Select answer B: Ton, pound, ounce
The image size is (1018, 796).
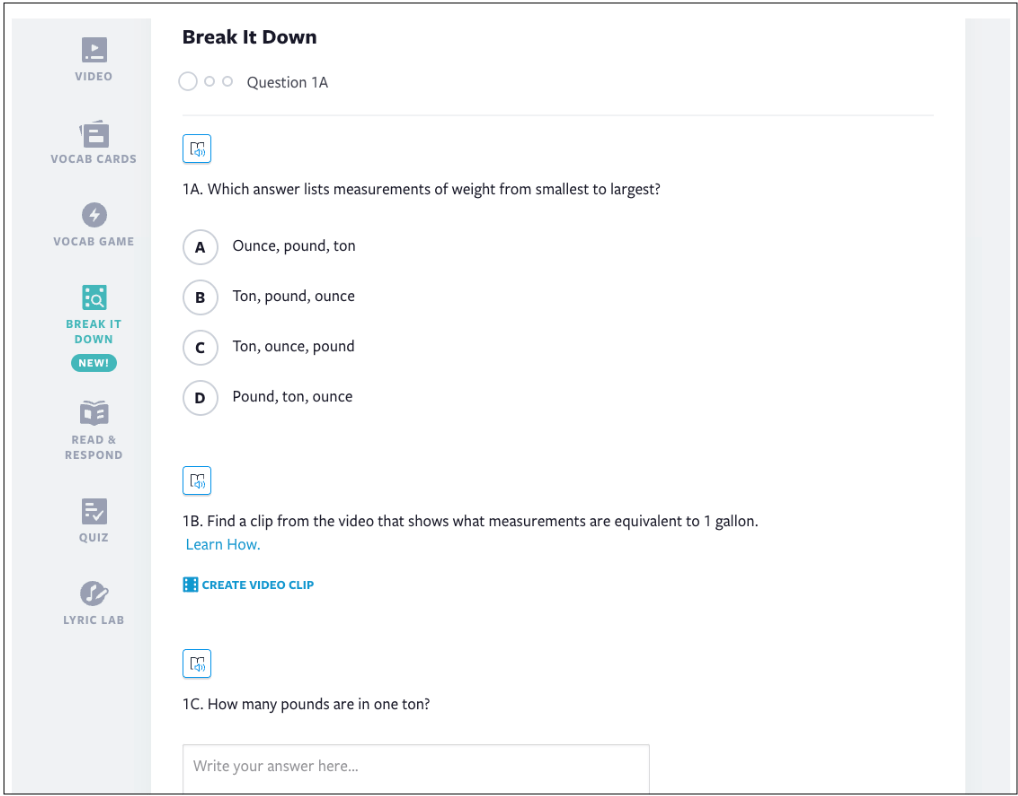tap(200, 297)
